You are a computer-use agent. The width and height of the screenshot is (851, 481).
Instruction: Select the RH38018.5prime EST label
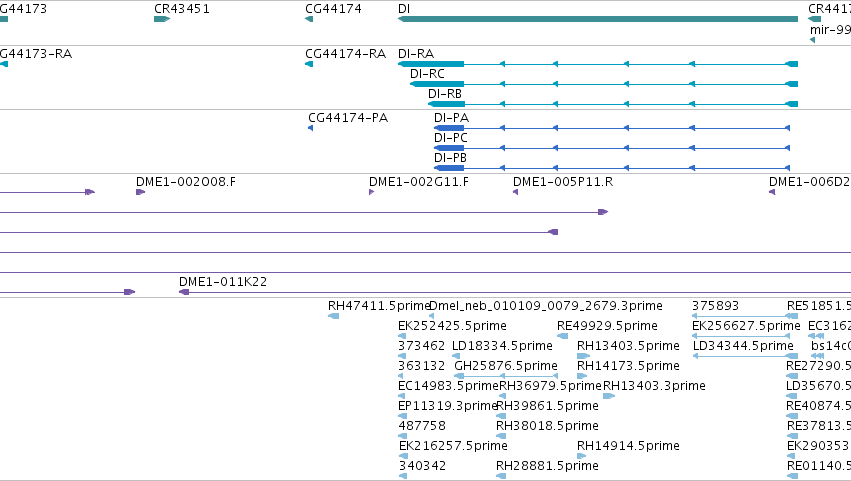[547, 426]
